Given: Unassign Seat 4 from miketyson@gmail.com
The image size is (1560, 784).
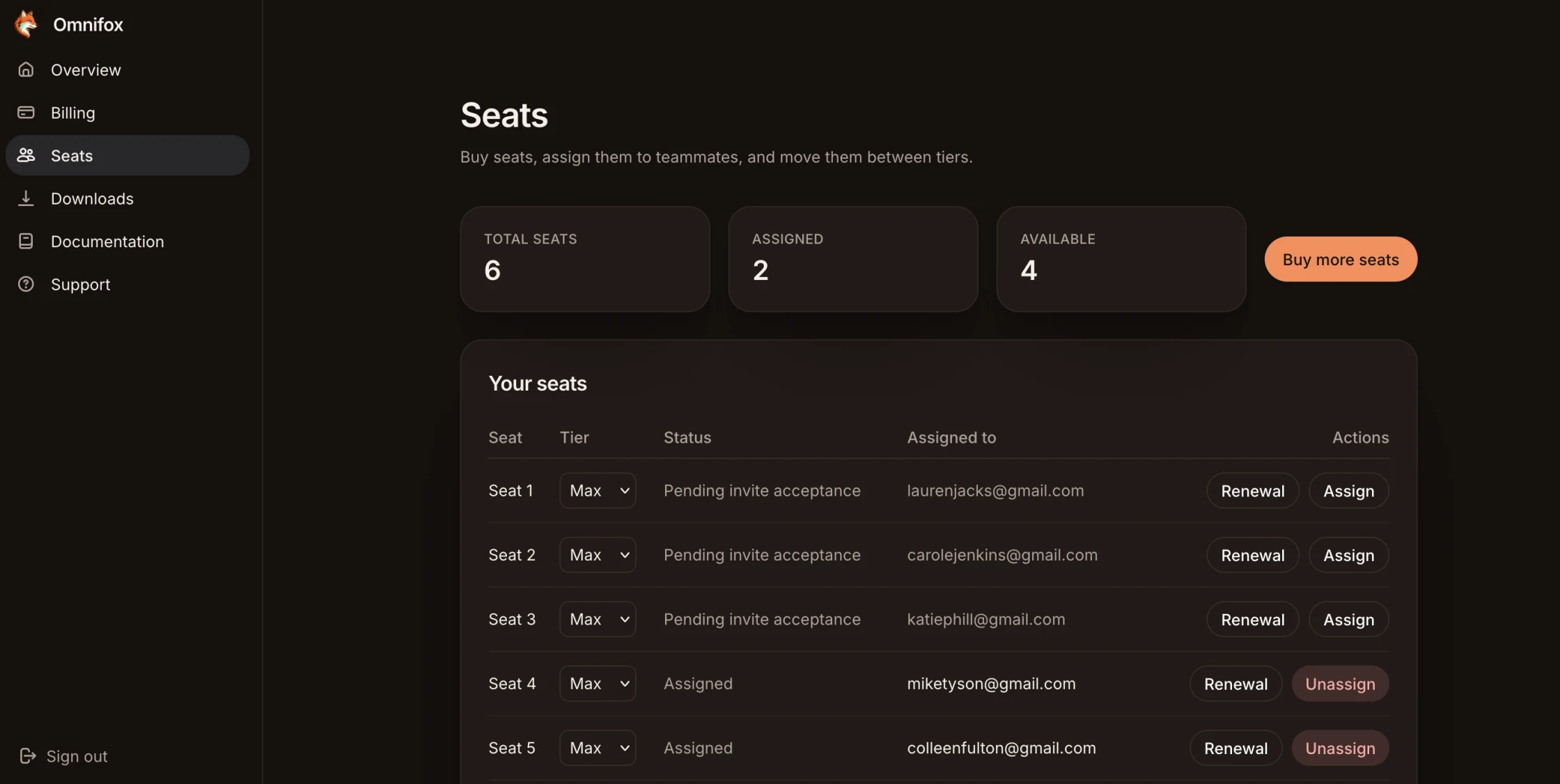Looking at the screenshot, I should coord(1341,684).
